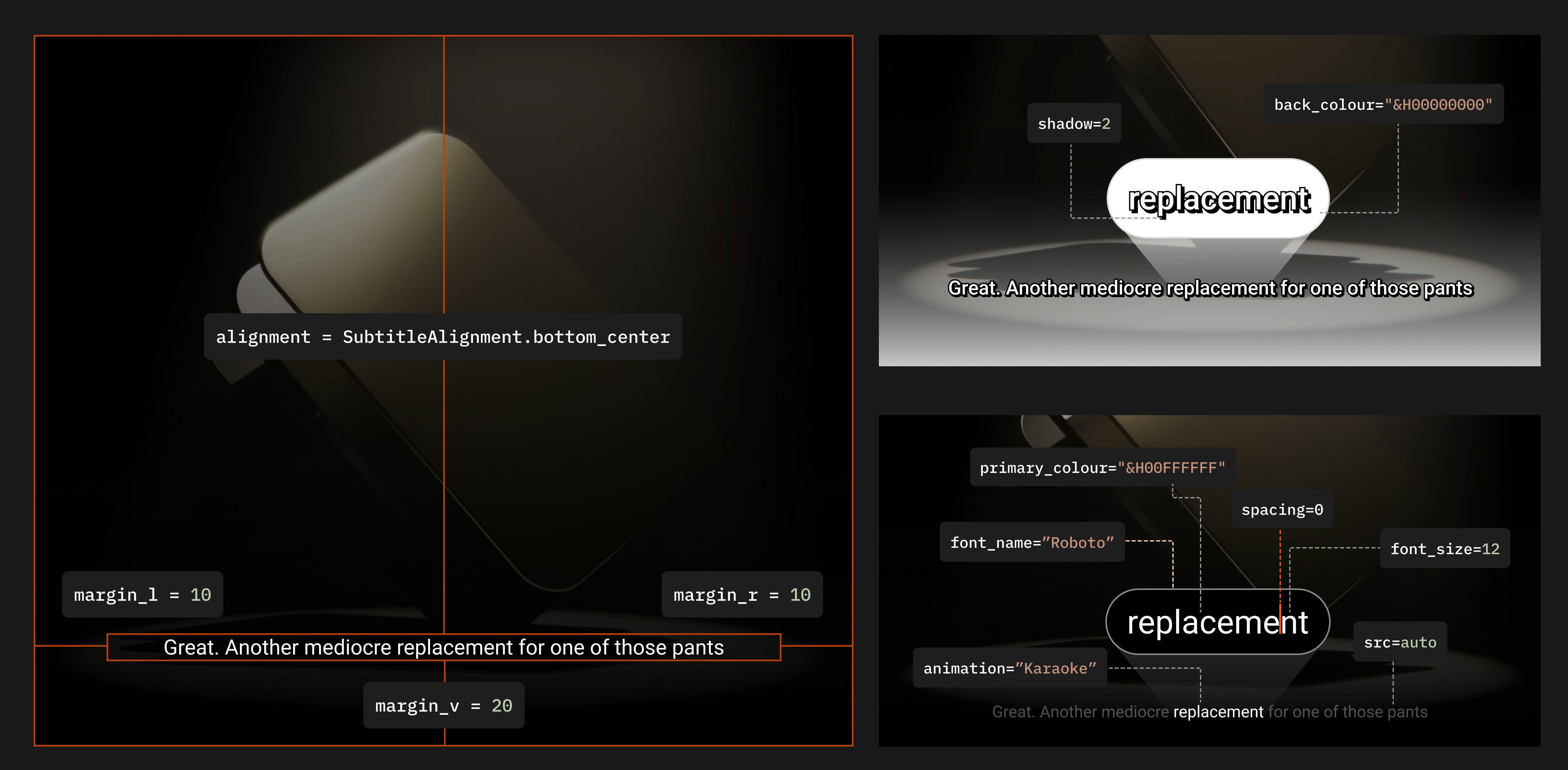Click the animation="Karaoke" tag

pyautogui.click(x=1011, y=668)
